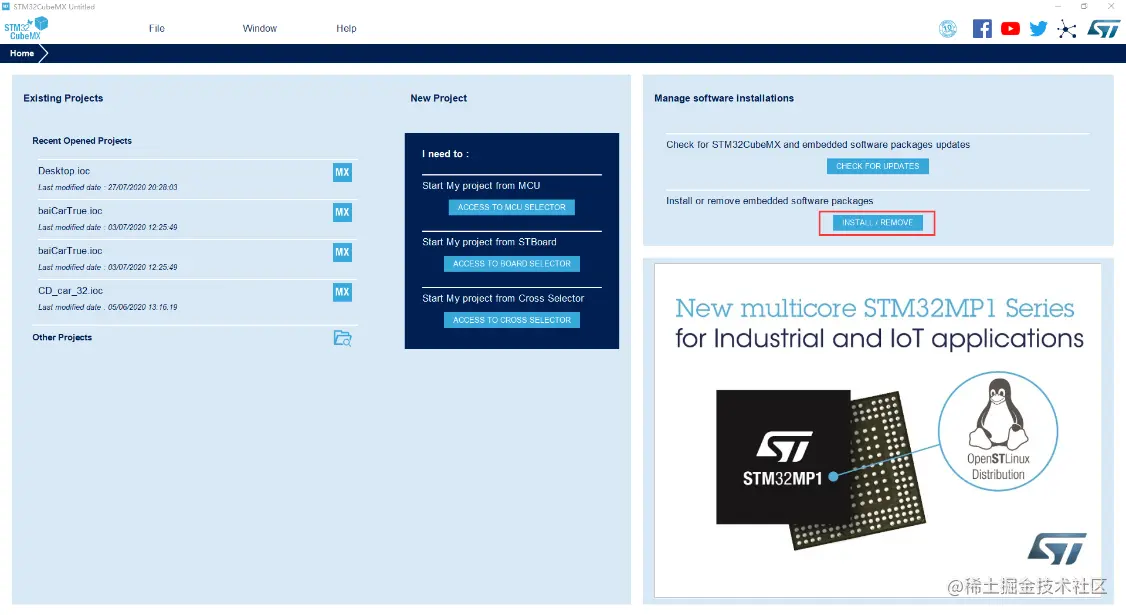Click CHECK FOR UPDATES button
The width and height of the screenshot is (1126, 615).
878,166
